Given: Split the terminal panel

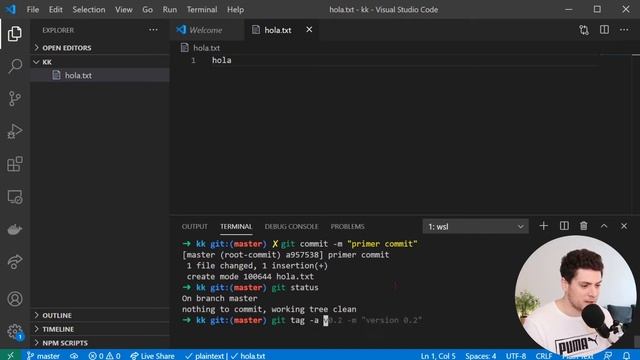Looking at the screenshot, I should (564, 226).
